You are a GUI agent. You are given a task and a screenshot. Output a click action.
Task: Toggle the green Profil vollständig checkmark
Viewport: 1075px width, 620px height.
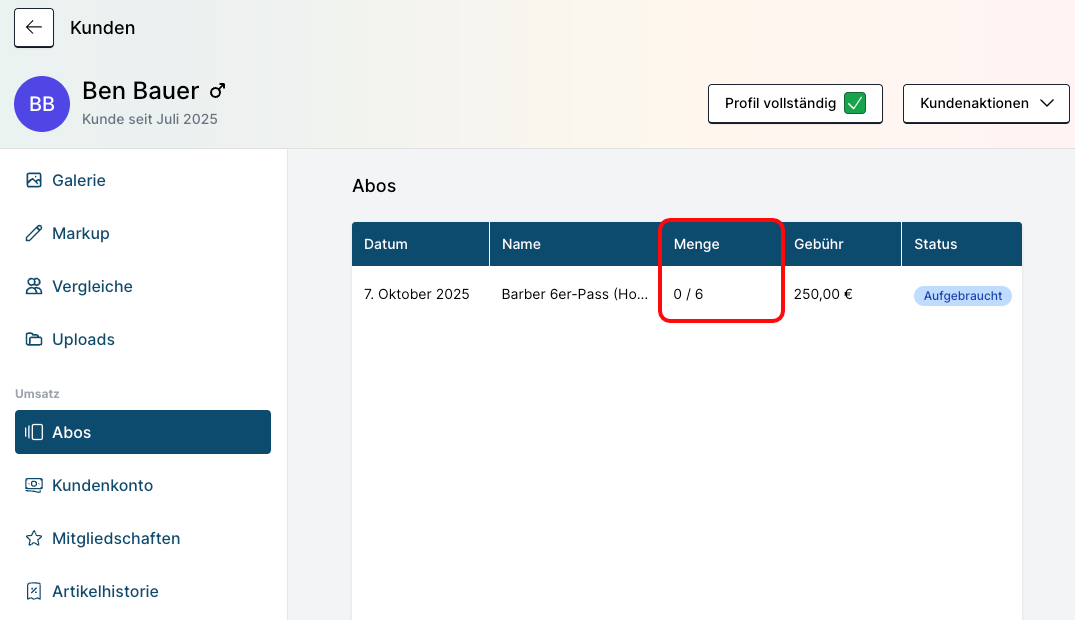click(x=854, y=104)
